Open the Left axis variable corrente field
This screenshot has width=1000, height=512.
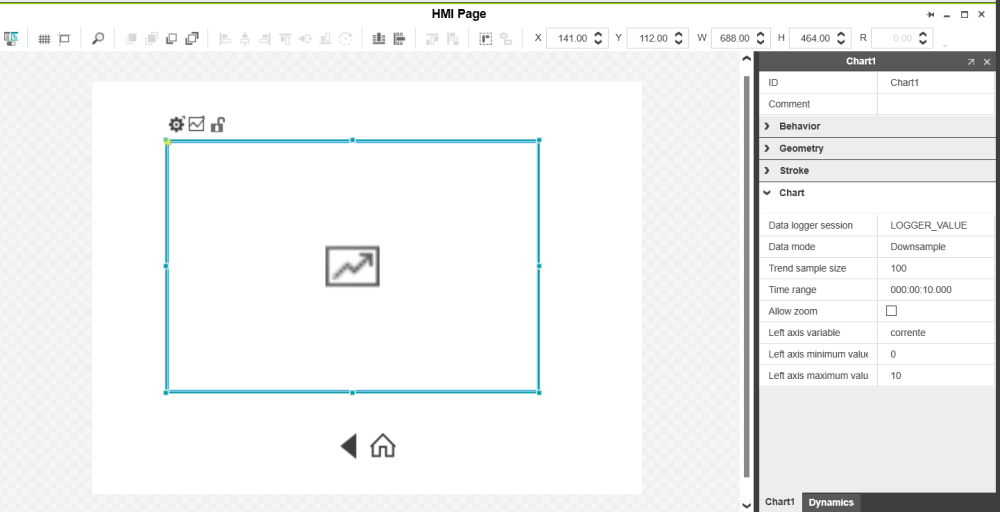(936, 333)
